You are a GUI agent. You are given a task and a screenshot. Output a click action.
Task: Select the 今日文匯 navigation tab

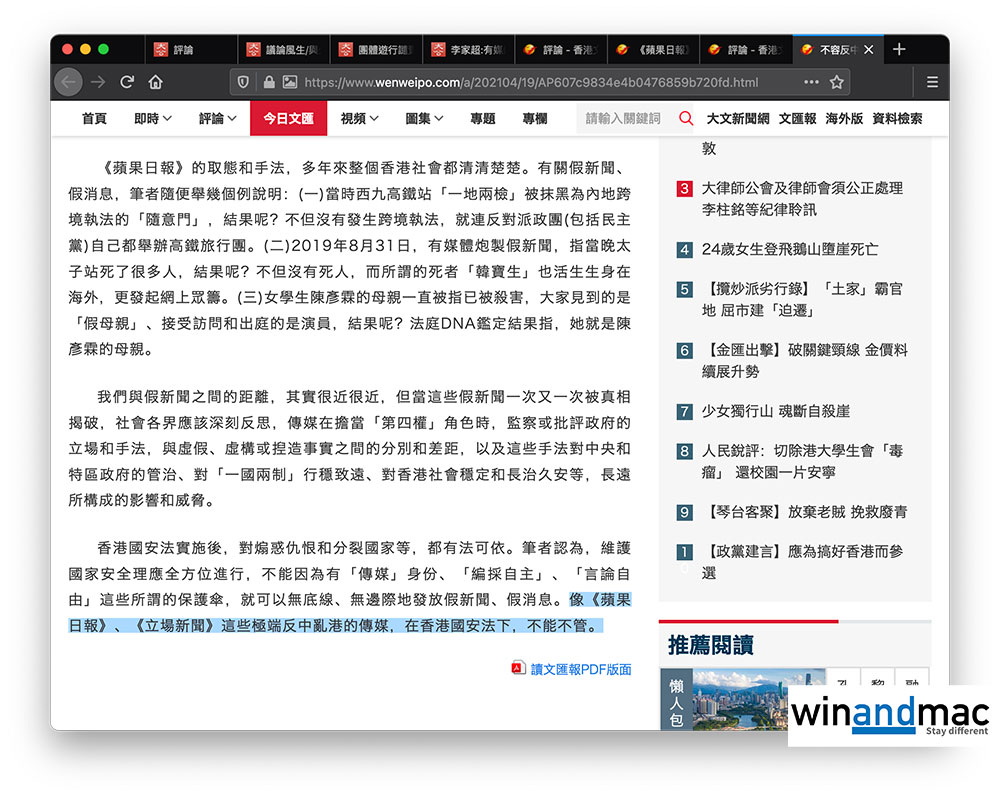(289, 118)
